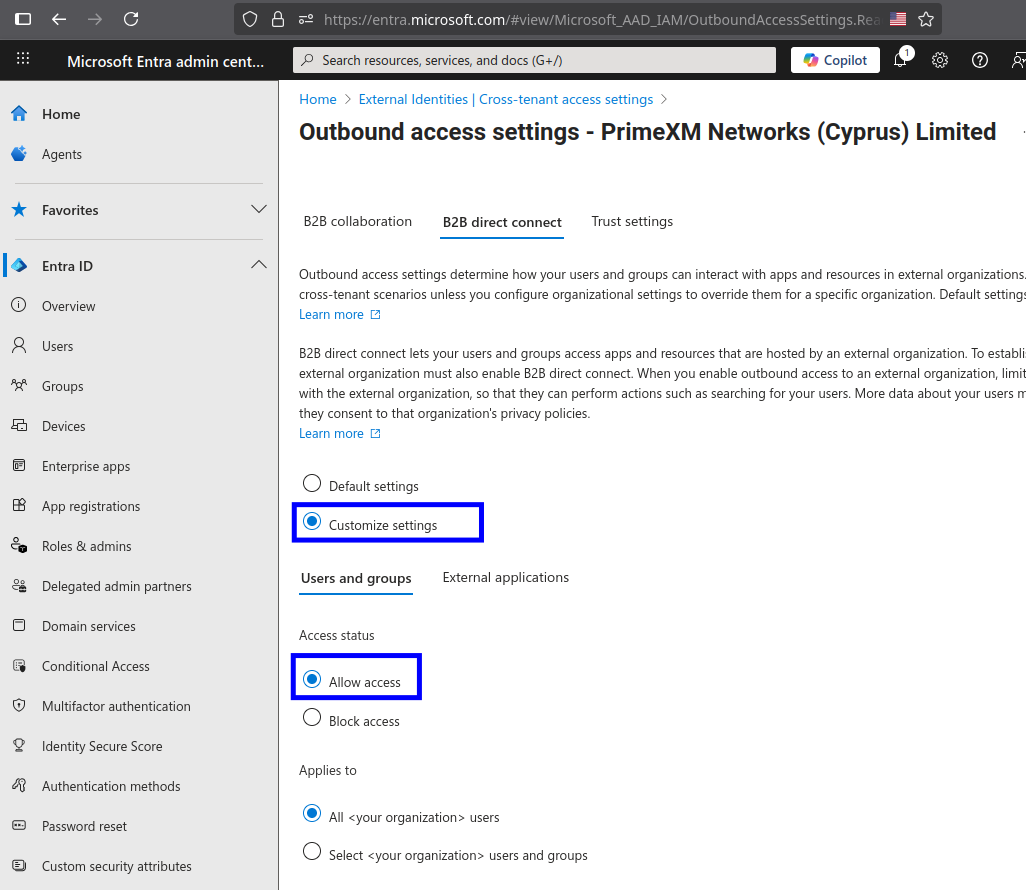This screenshot has width=1026, height=890.
Task: Open the Trust settings tab
Action: point(632,221)
